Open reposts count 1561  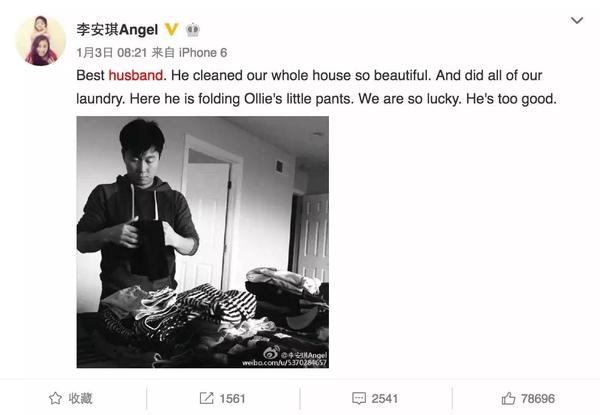(222, 398)
